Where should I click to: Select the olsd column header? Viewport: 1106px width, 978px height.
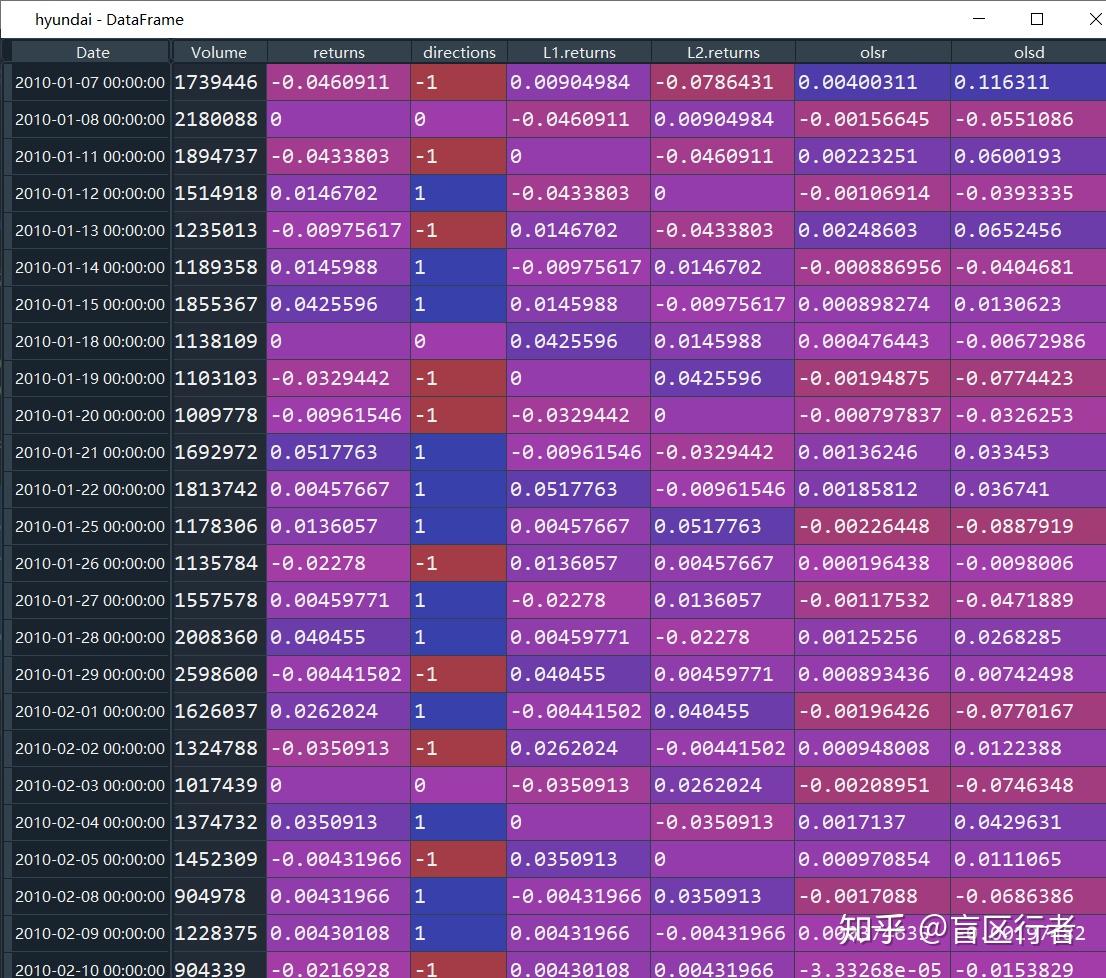[x=1029, y=52]
